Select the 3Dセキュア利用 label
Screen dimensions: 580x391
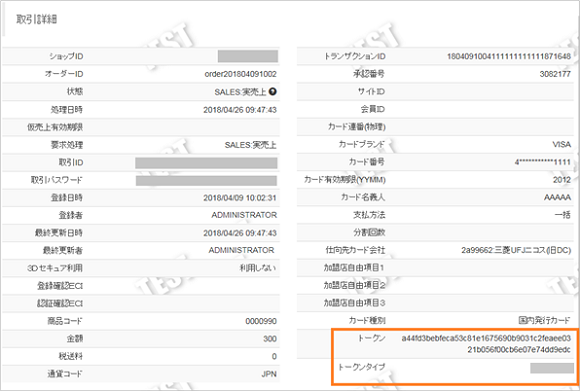[55, 268]
